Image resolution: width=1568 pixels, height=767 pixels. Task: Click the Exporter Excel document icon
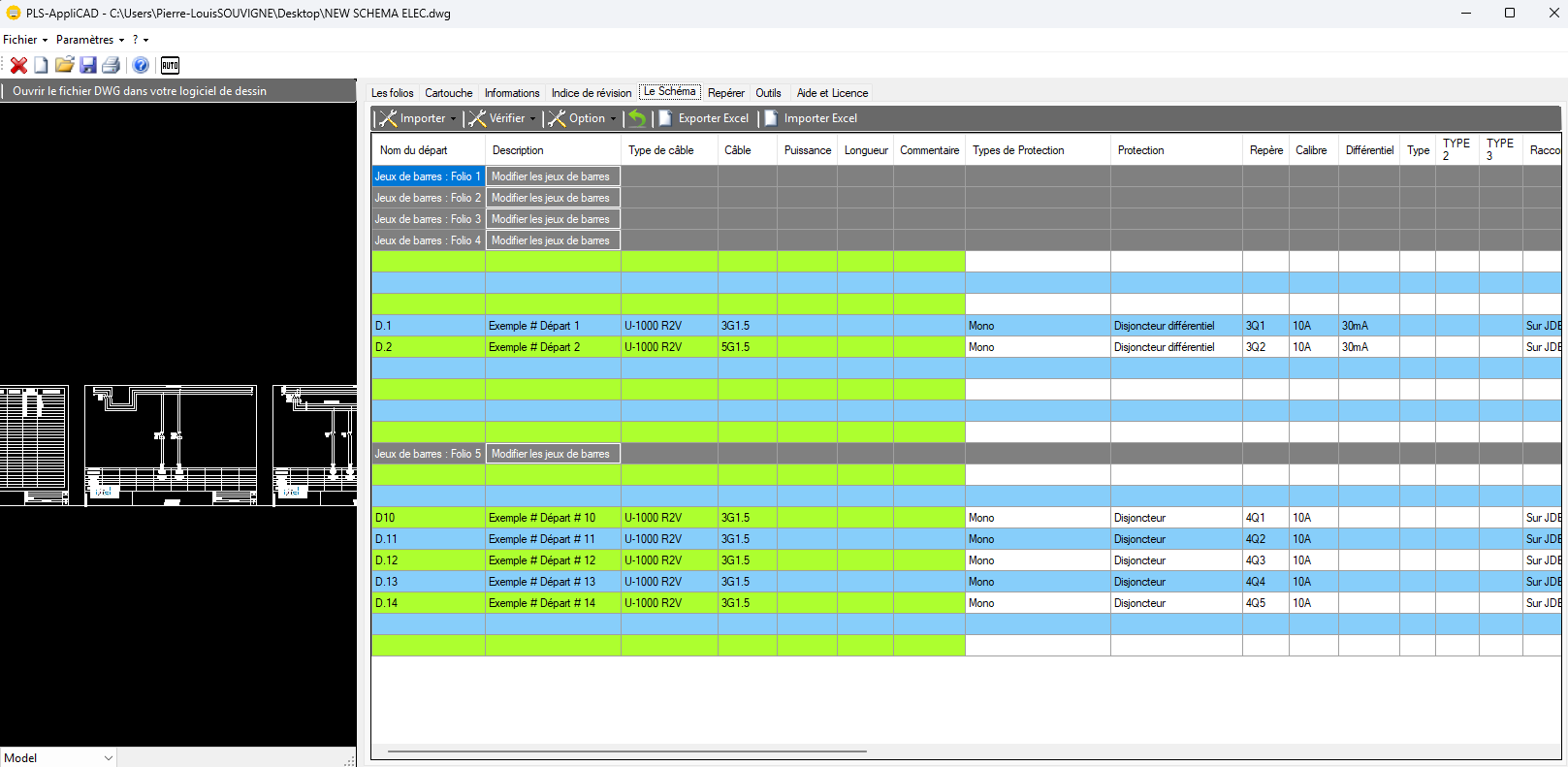click(x=666, y=118)
